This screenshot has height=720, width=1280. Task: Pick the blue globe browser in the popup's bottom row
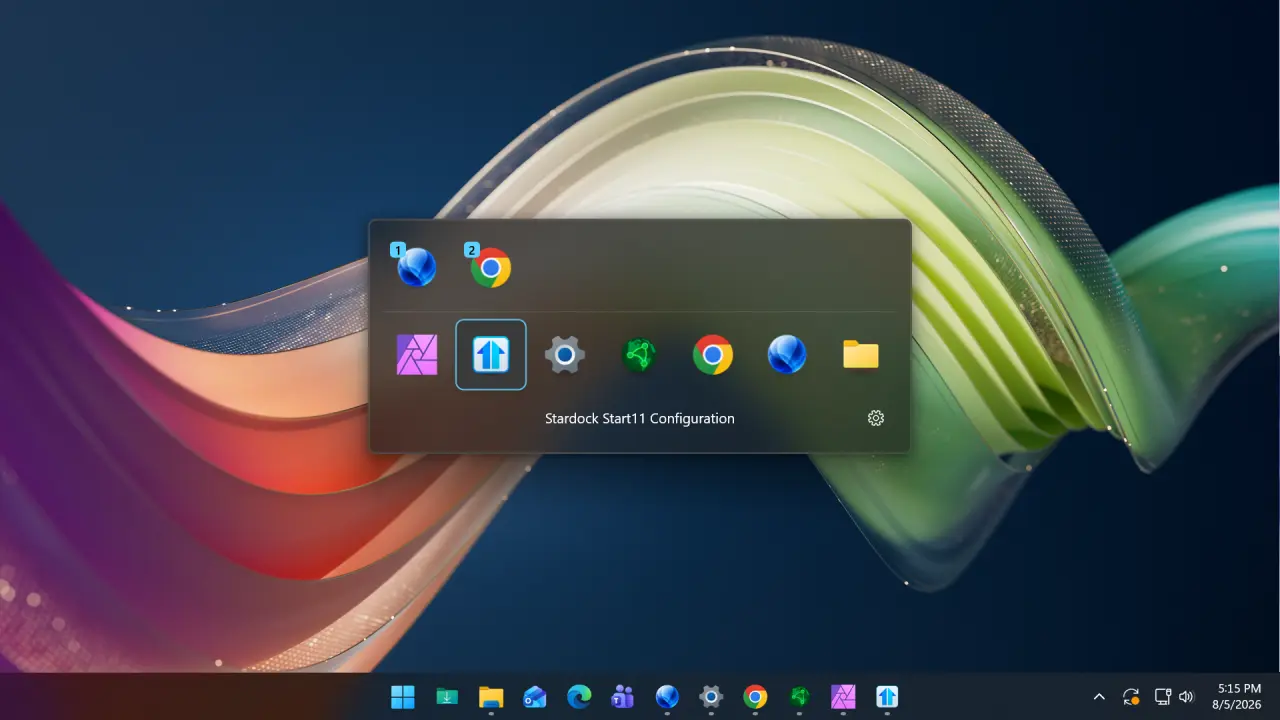click(787, 355)
